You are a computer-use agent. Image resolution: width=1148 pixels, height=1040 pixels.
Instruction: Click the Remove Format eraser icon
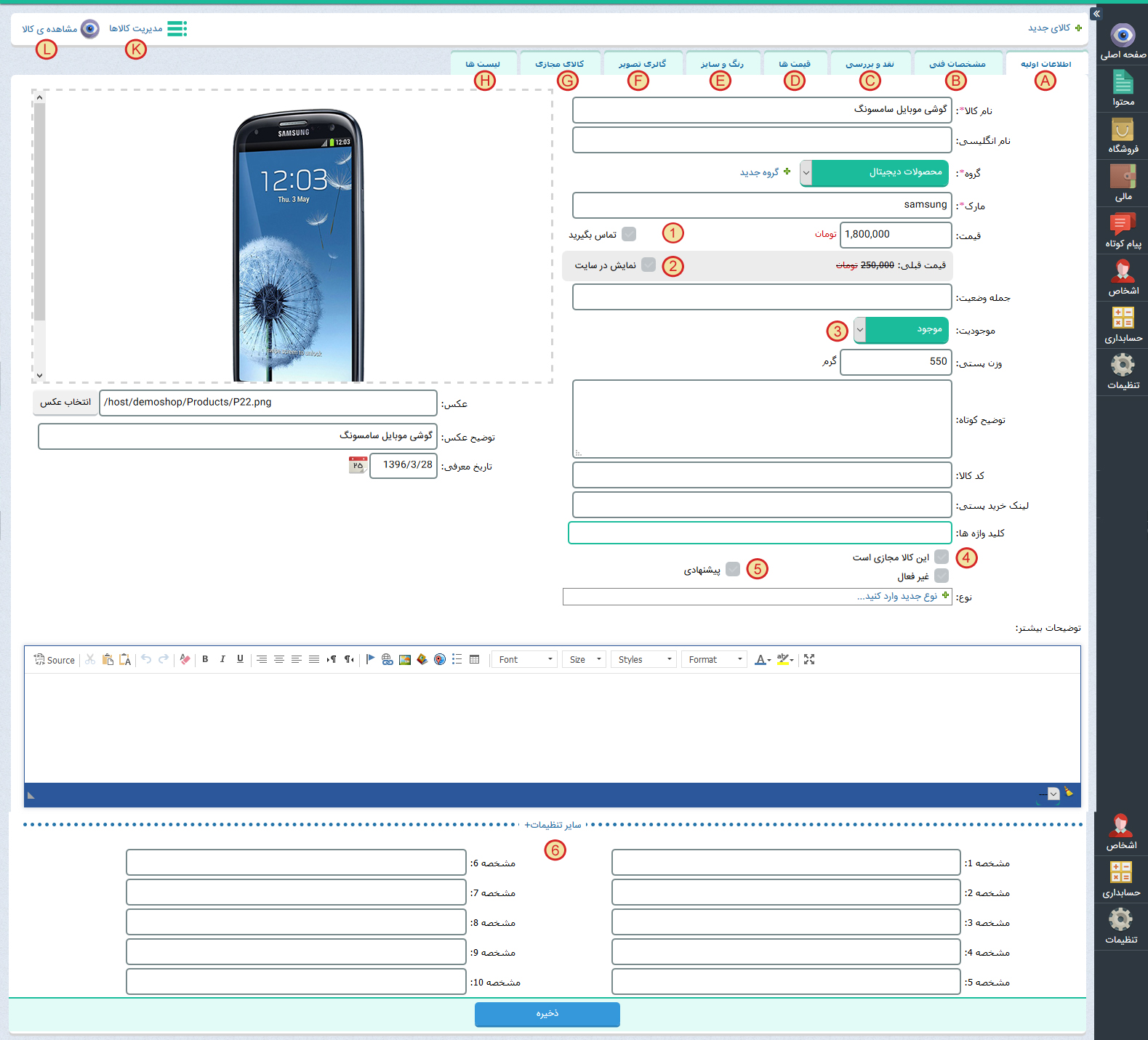click(185, 659)
